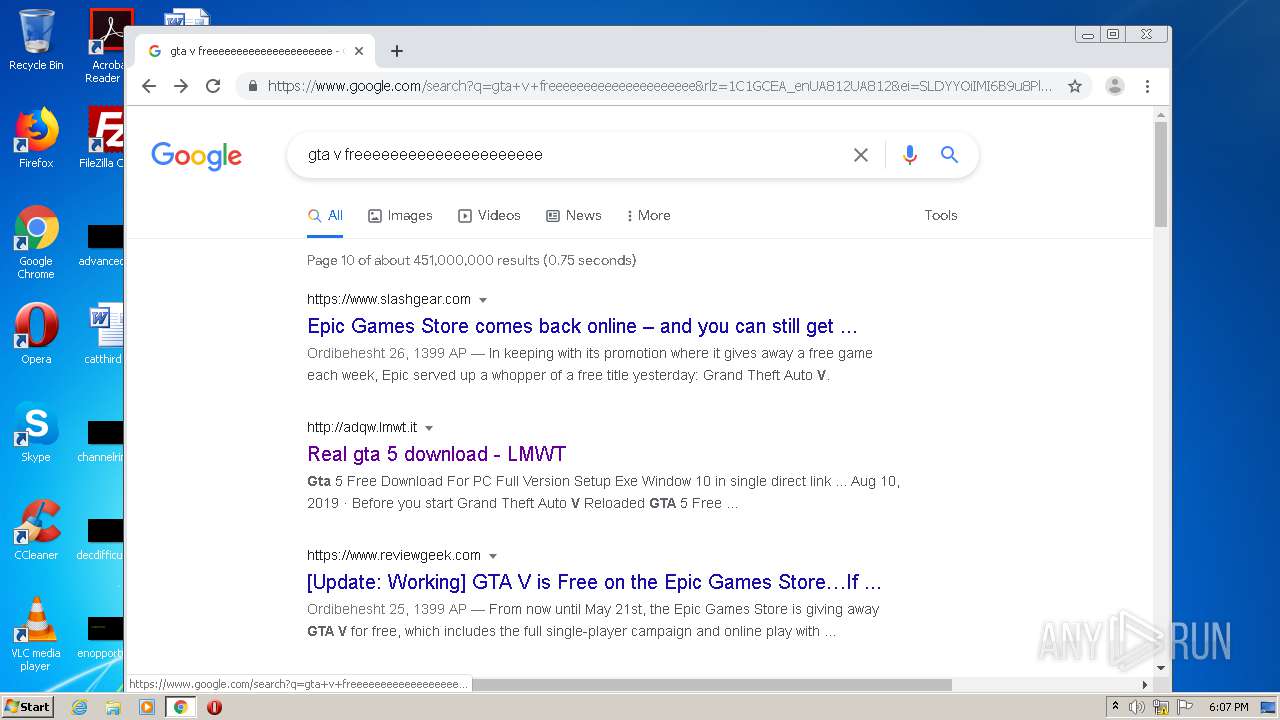
Task: Start voice search with microphone icon
Action: pyautogui.click(x=909, y=155)
